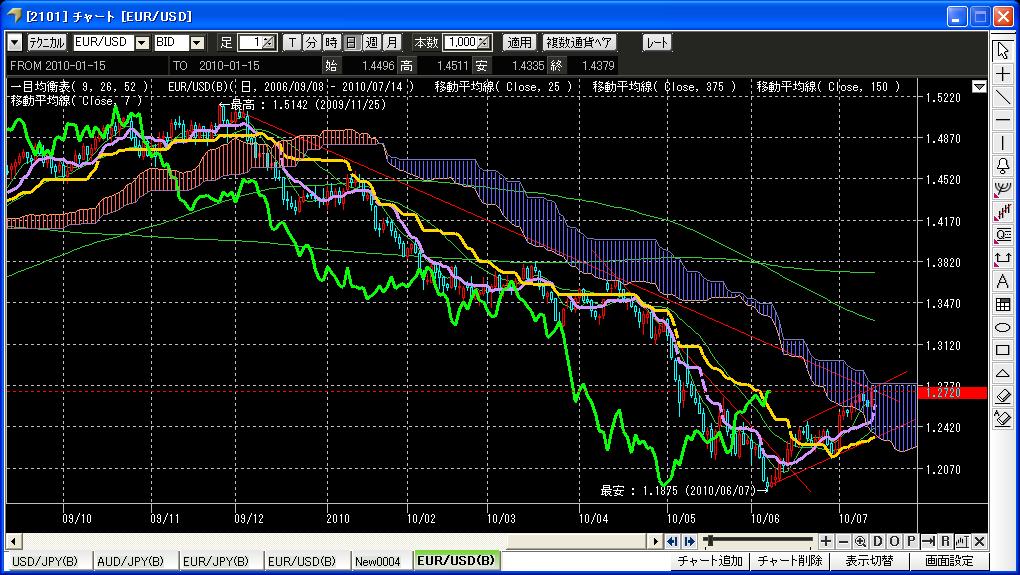Viewport: 1020px width, 575px height.
Task: Zoom out with minus button
Action: pos(843,541)
